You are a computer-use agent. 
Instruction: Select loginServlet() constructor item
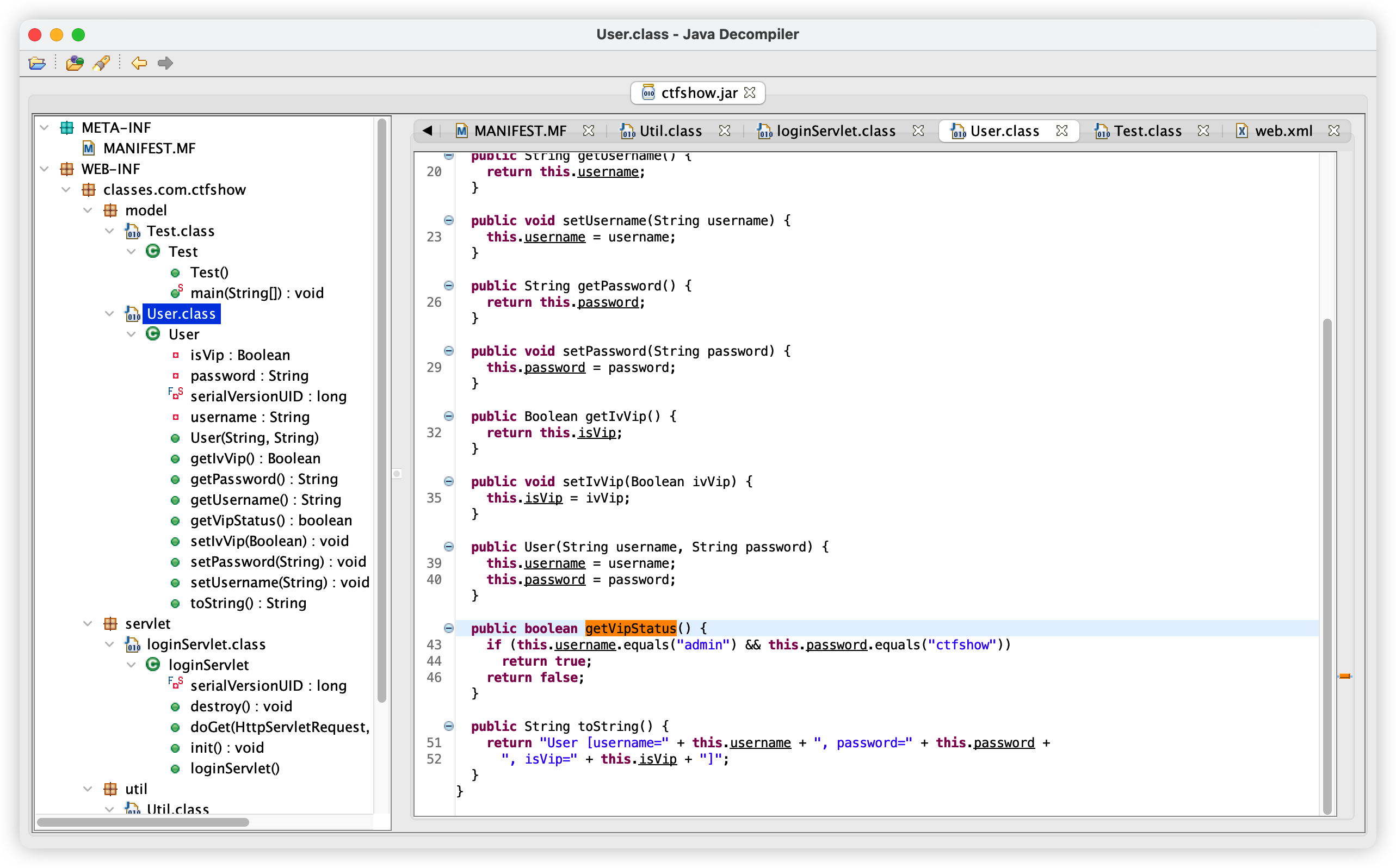235,768
